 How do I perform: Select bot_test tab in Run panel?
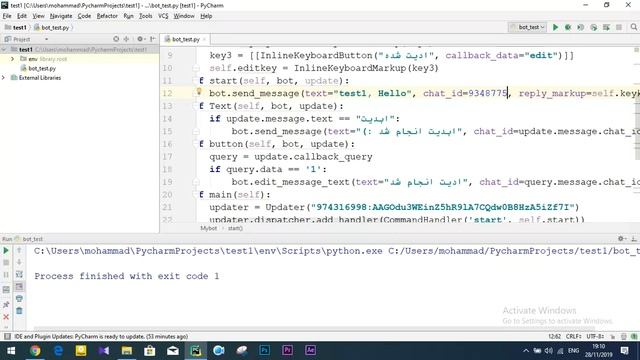click(29, 239)
